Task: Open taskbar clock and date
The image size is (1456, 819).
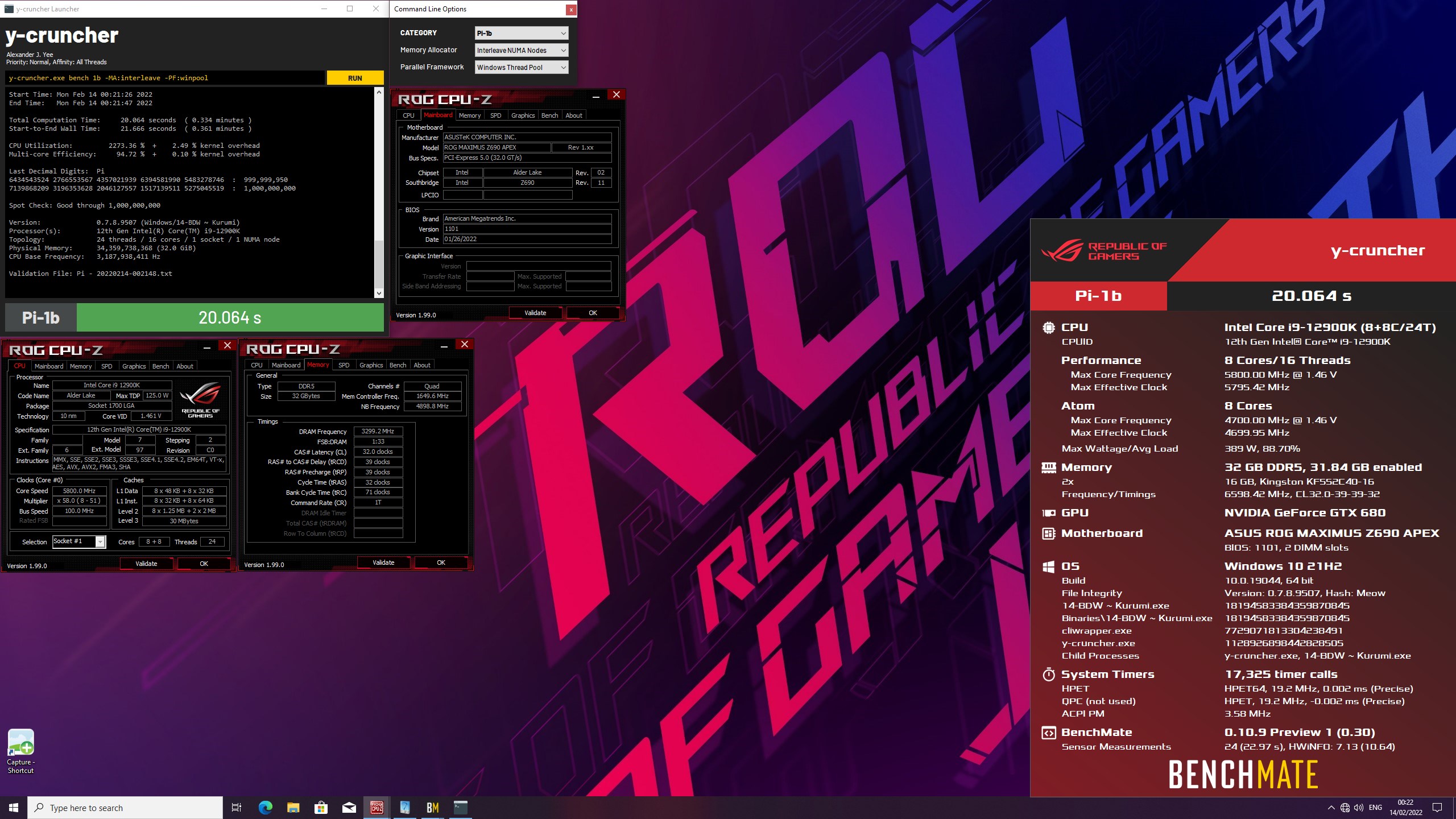Action: (1405, 808)
